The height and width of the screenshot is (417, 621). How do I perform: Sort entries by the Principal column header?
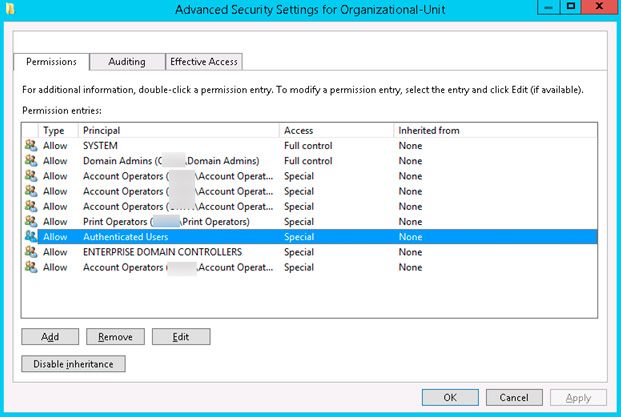click(178, 130)
